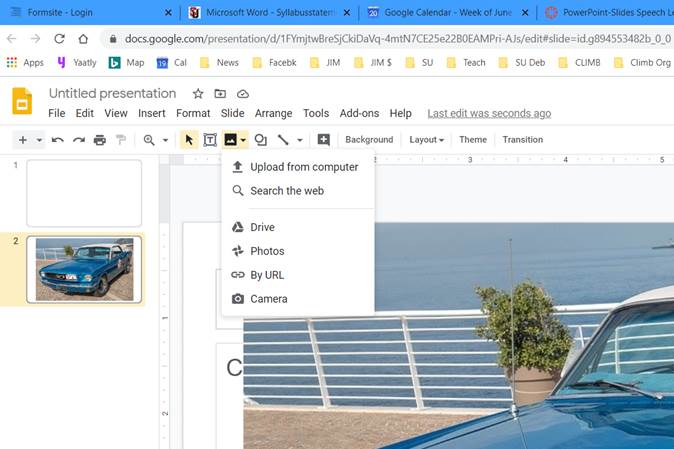Click the Paint format roller icon
Screen dimensions: 674x449
121,140
